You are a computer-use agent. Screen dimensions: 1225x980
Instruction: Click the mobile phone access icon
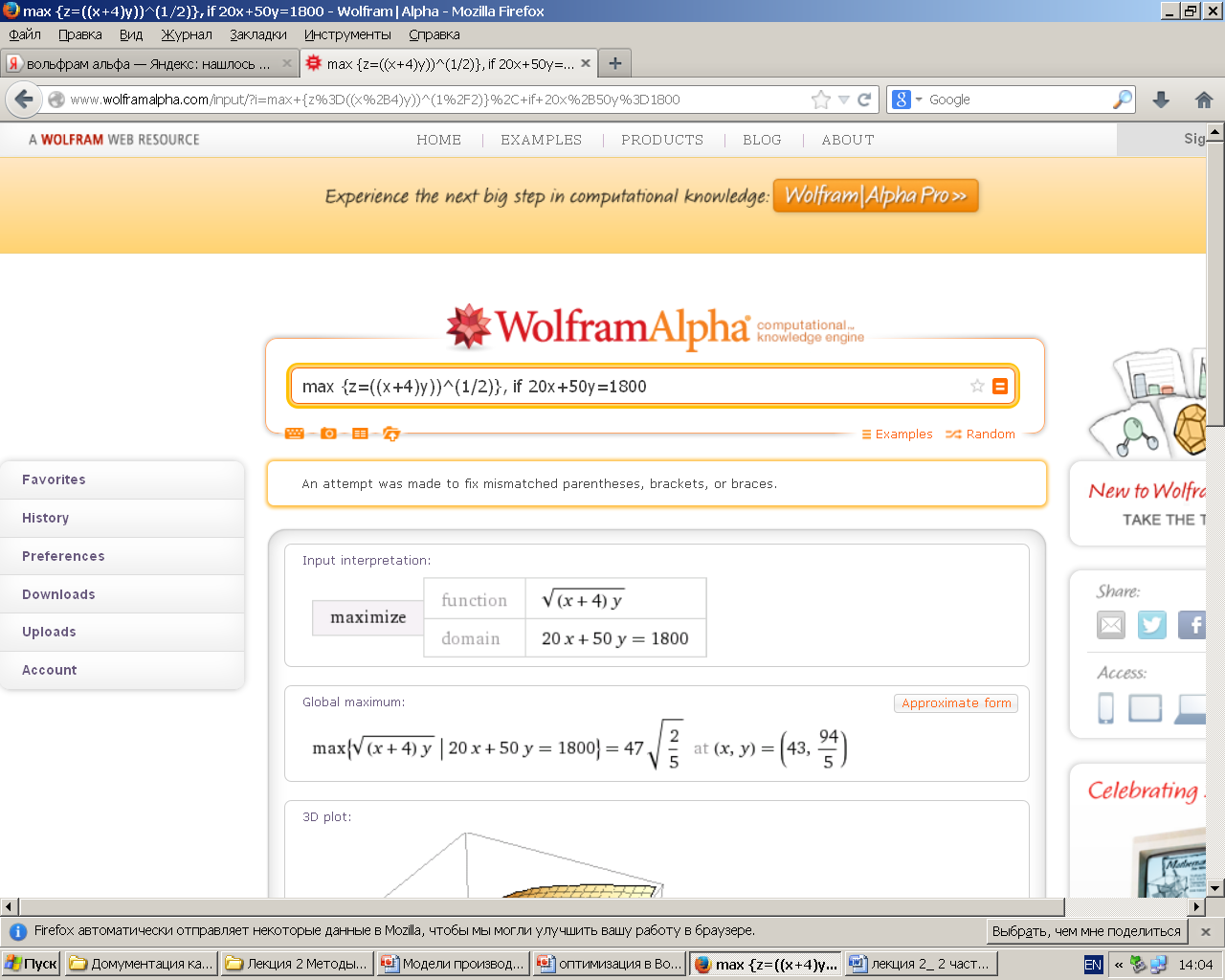[x=1105, y=707]
